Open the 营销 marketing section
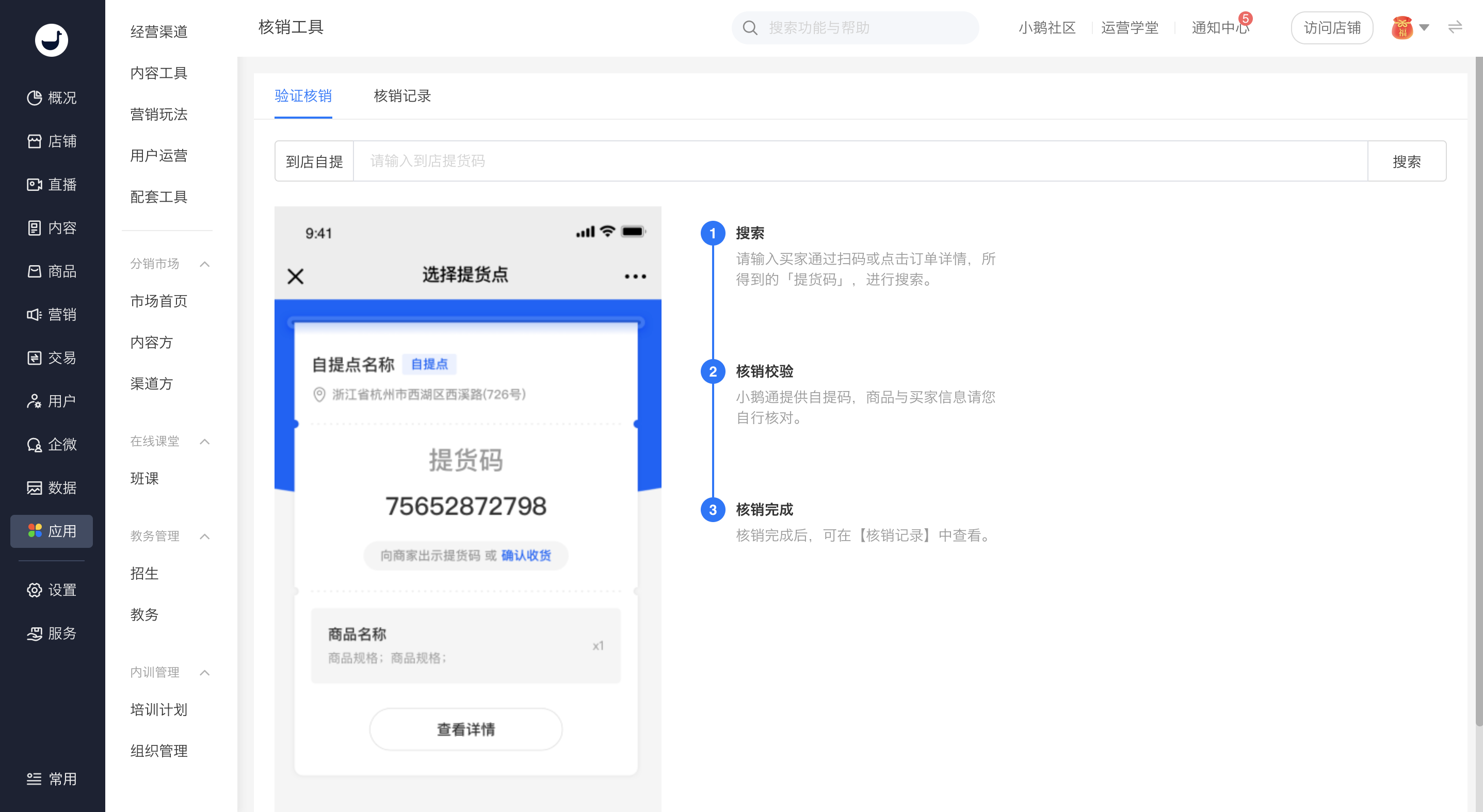 (52, 314)
